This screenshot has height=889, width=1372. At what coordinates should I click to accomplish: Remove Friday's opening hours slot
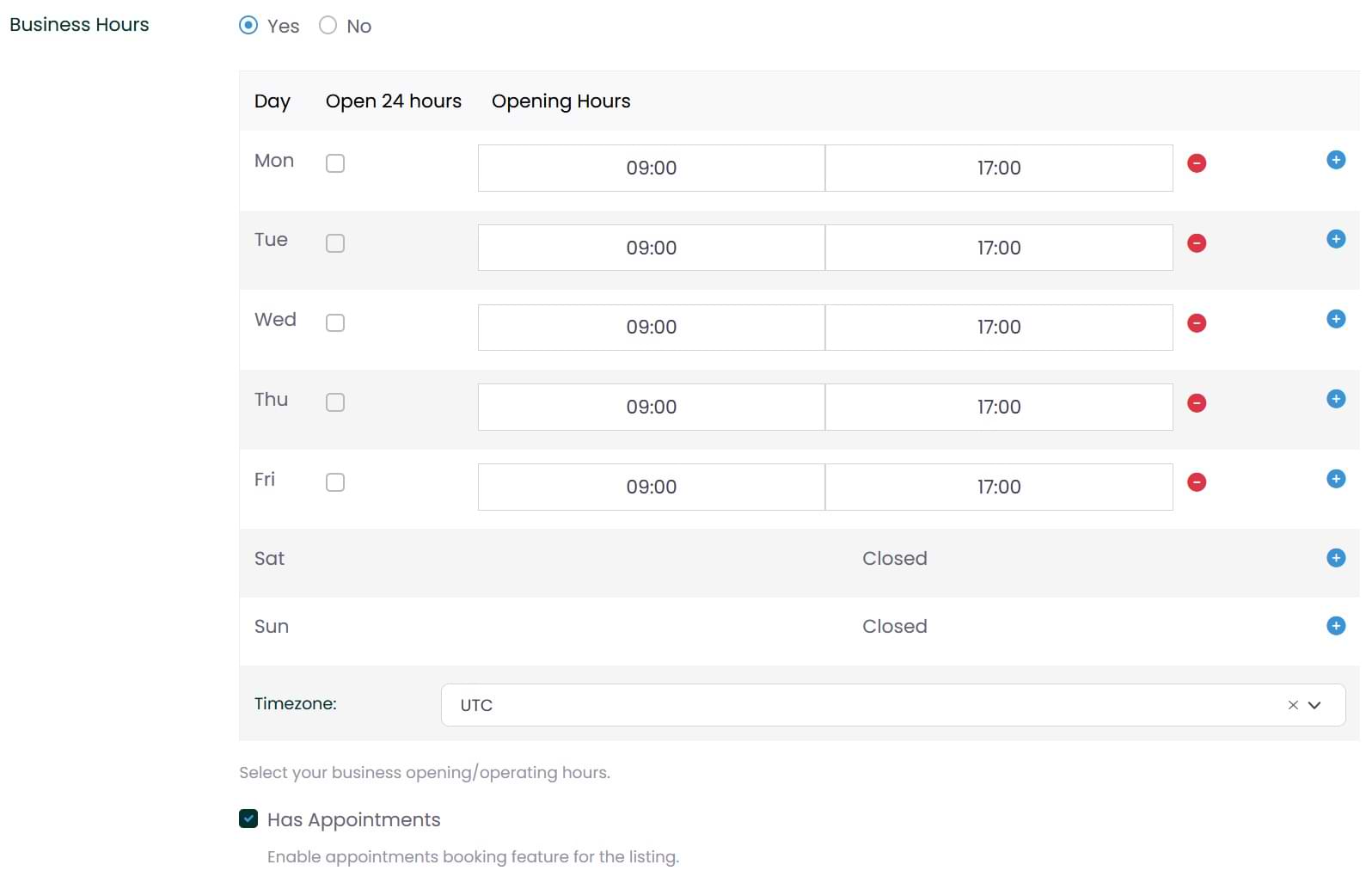[1196, 482]
